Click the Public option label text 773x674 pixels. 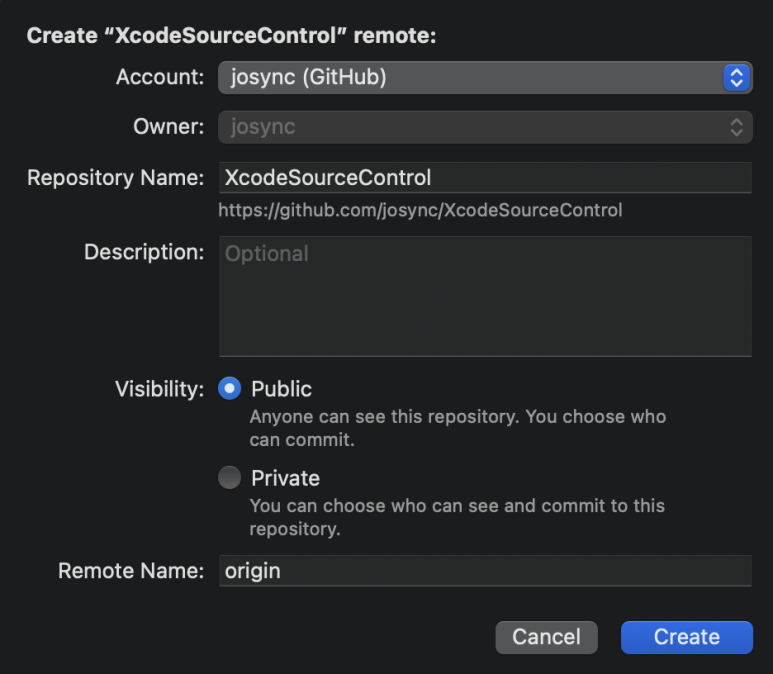[281, 389]
